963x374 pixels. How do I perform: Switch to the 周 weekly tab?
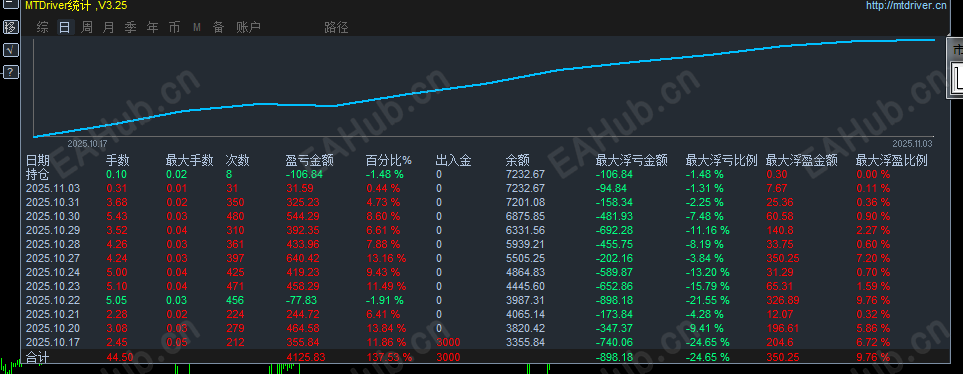click(87, 27)
